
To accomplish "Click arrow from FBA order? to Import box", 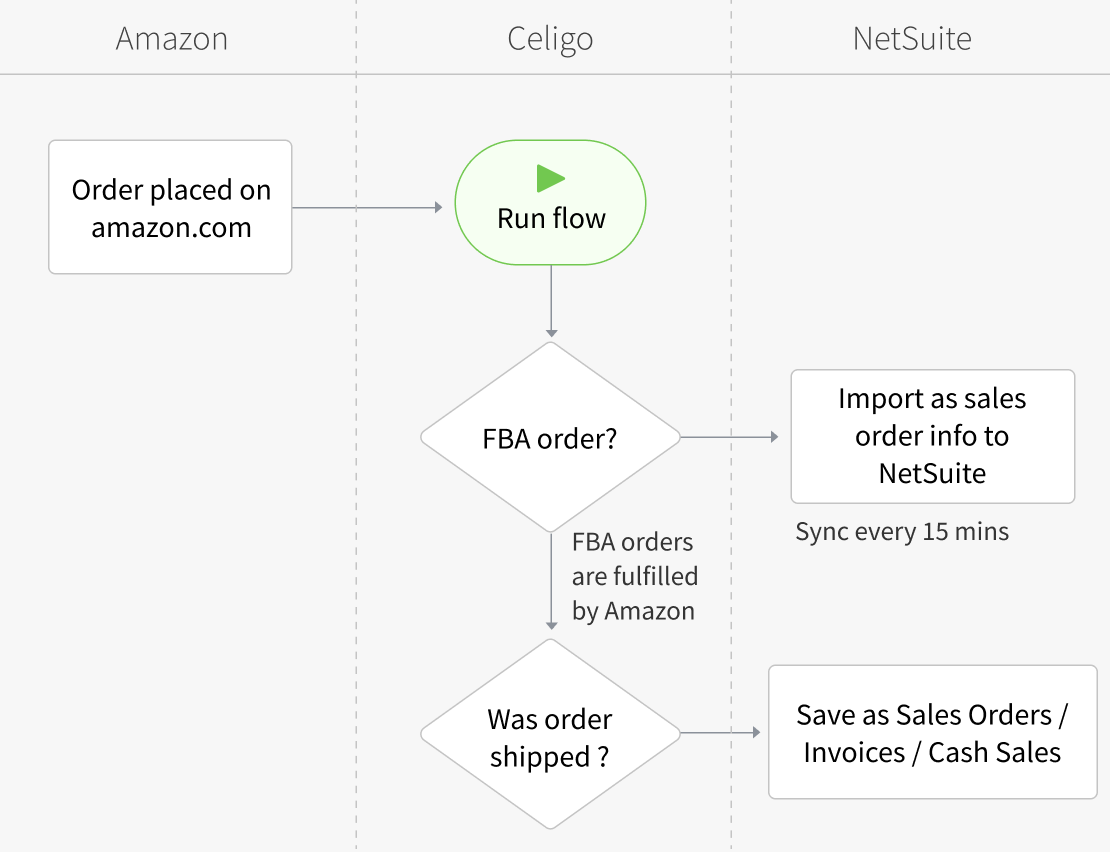I will (x=728, y=437).
